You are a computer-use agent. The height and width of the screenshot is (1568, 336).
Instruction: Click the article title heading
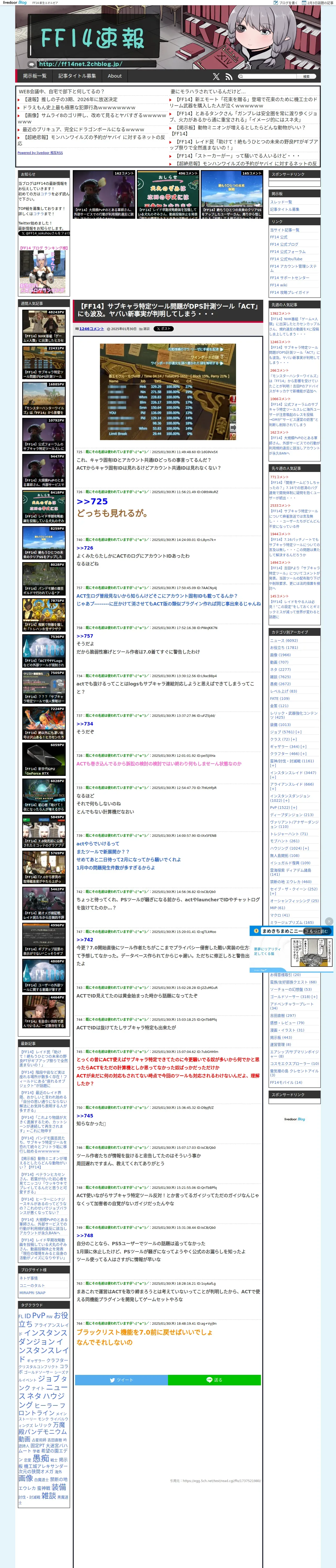[x=168, y=310]
